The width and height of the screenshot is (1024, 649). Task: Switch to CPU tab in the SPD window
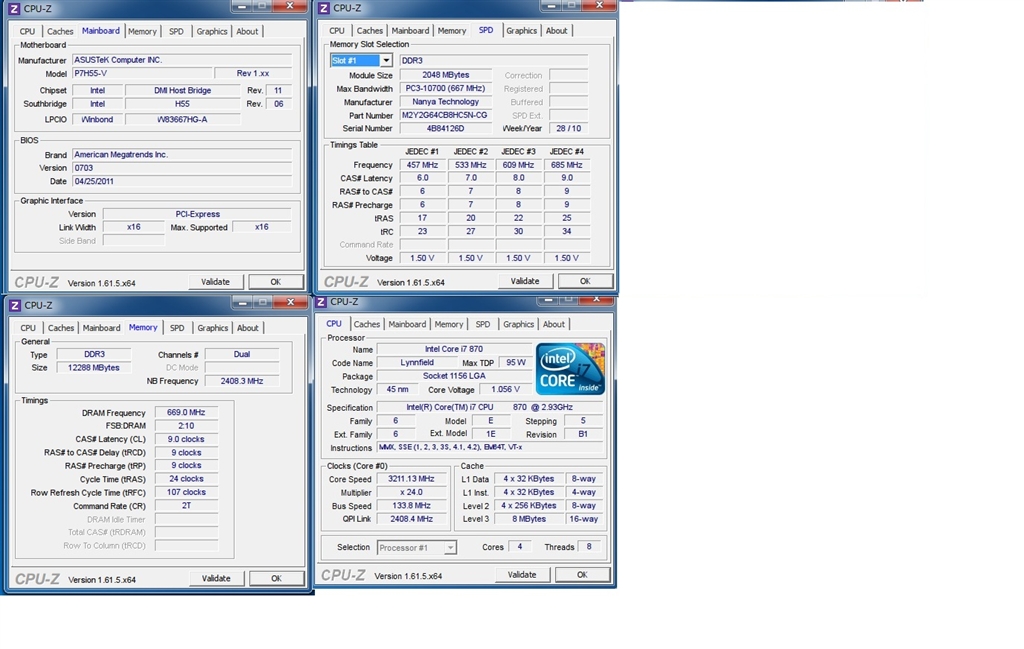337,31
